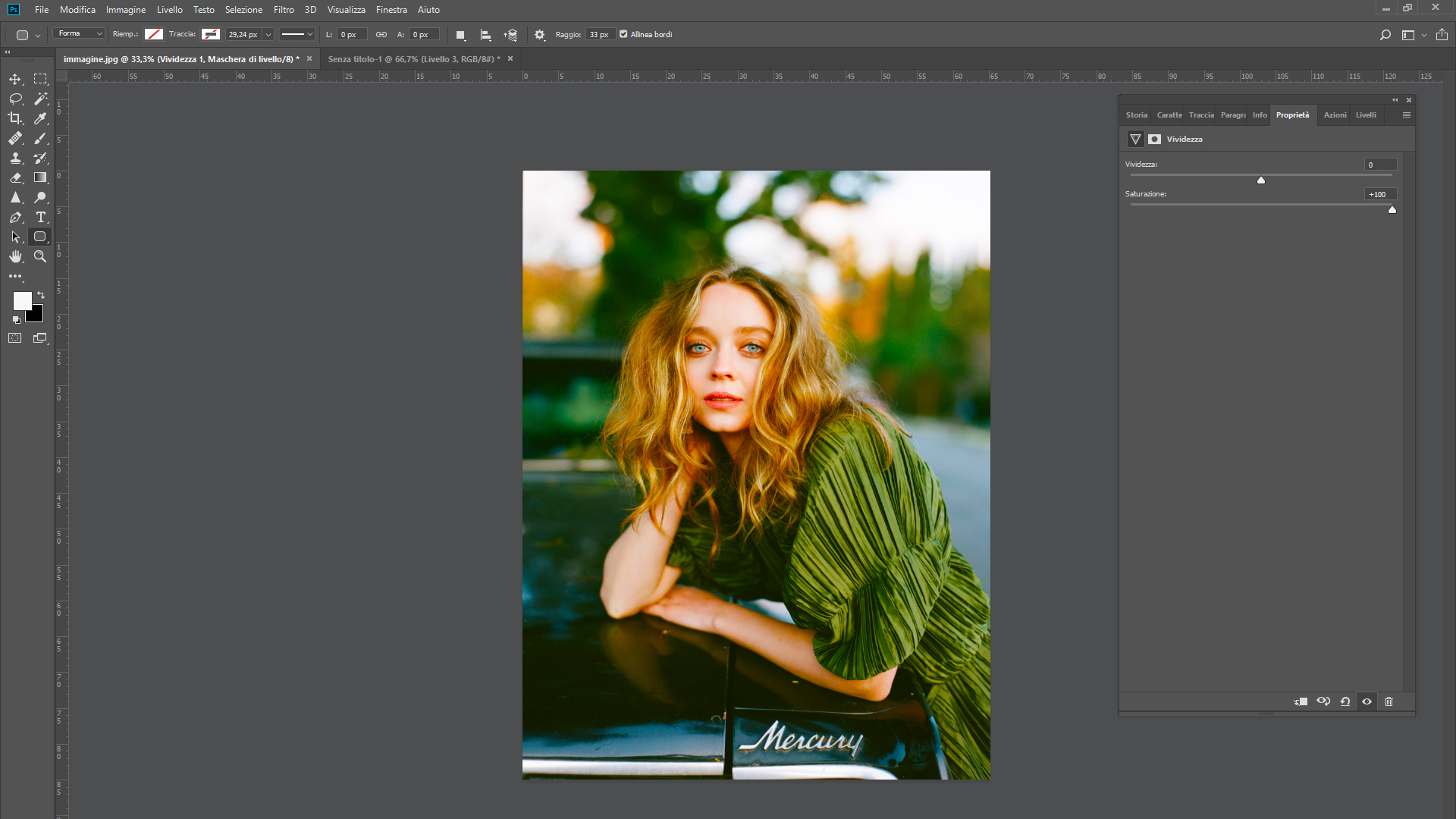Toggle clip adjustment to layer below
Viewport: 1456px width, 819px height.
click(1301, 701)
